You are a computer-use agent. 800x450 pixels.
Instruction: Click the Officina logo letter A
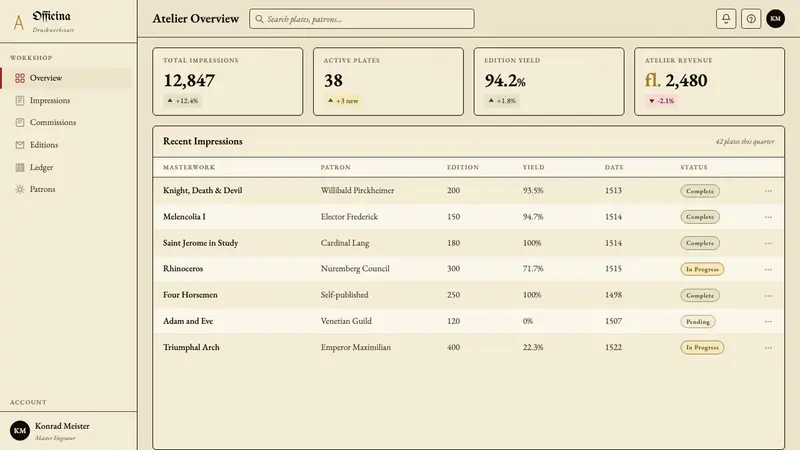pos(19,22)
